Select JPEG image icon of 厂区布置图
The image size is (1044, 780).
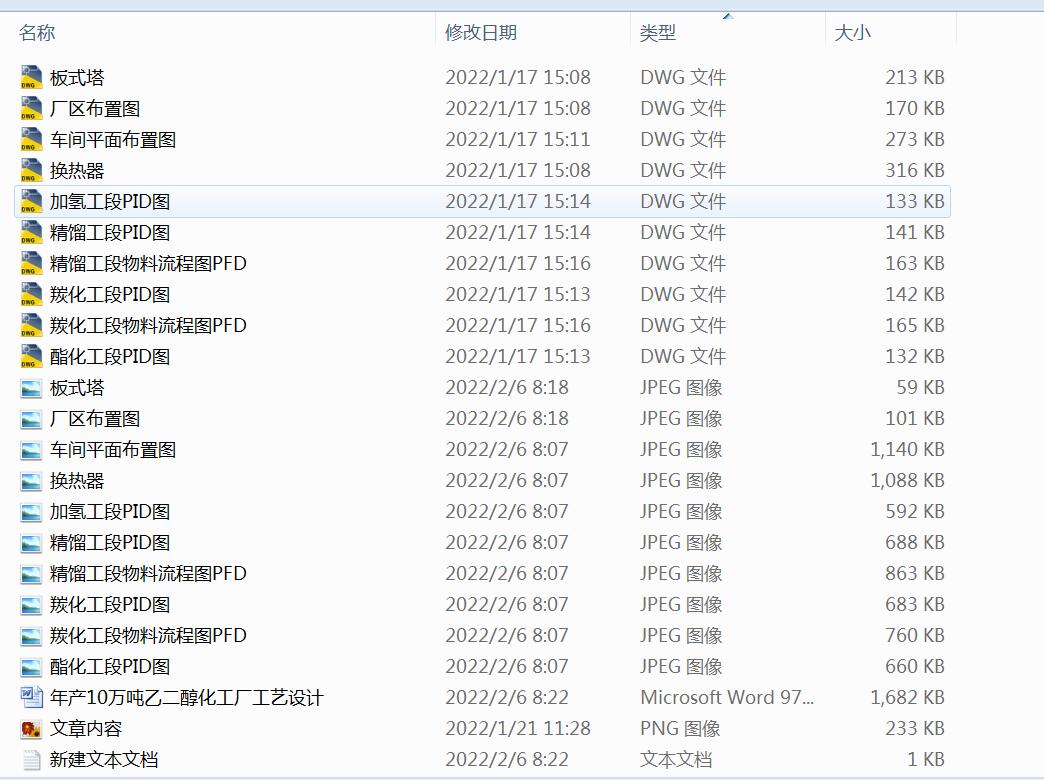coord(31,420)
